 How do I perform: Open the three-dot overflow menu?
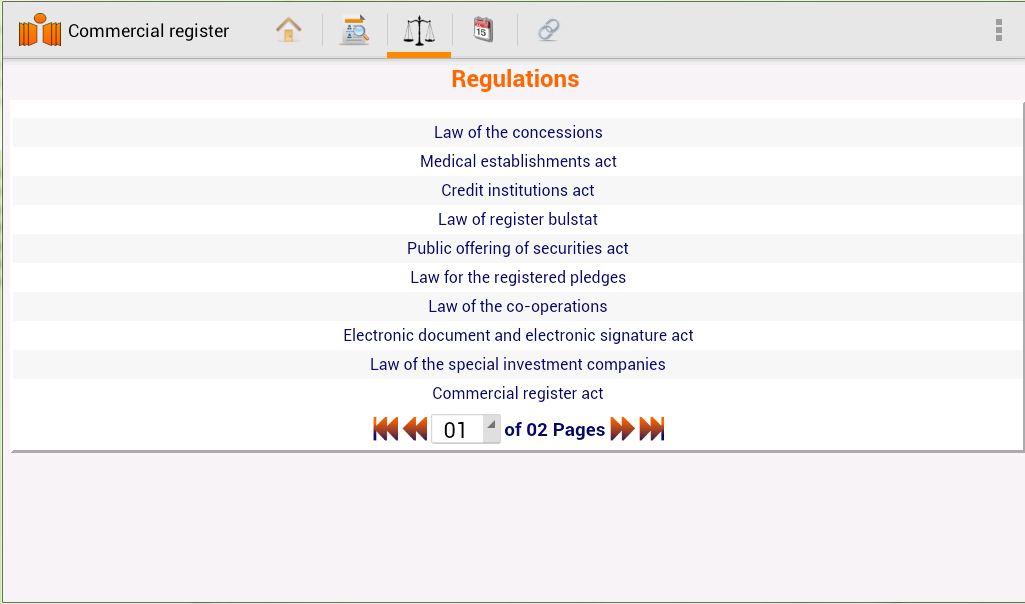998,30
